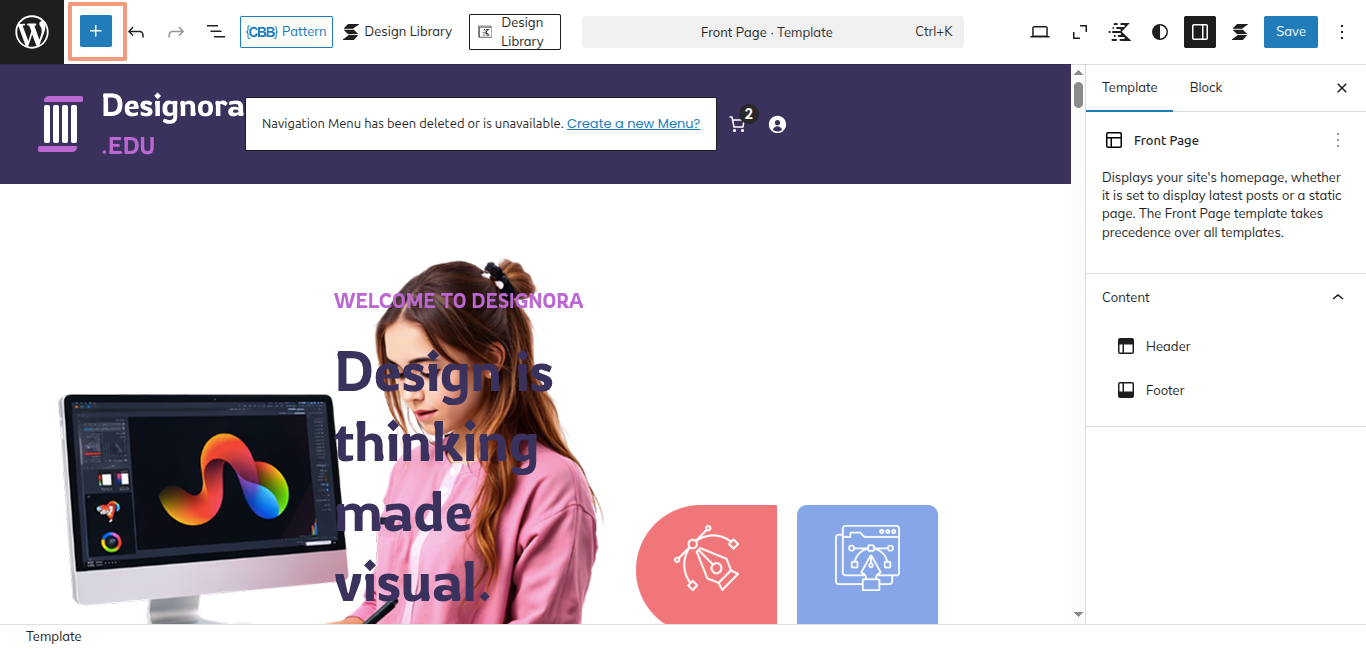Click the WordPress logo icon

point(32,32)
